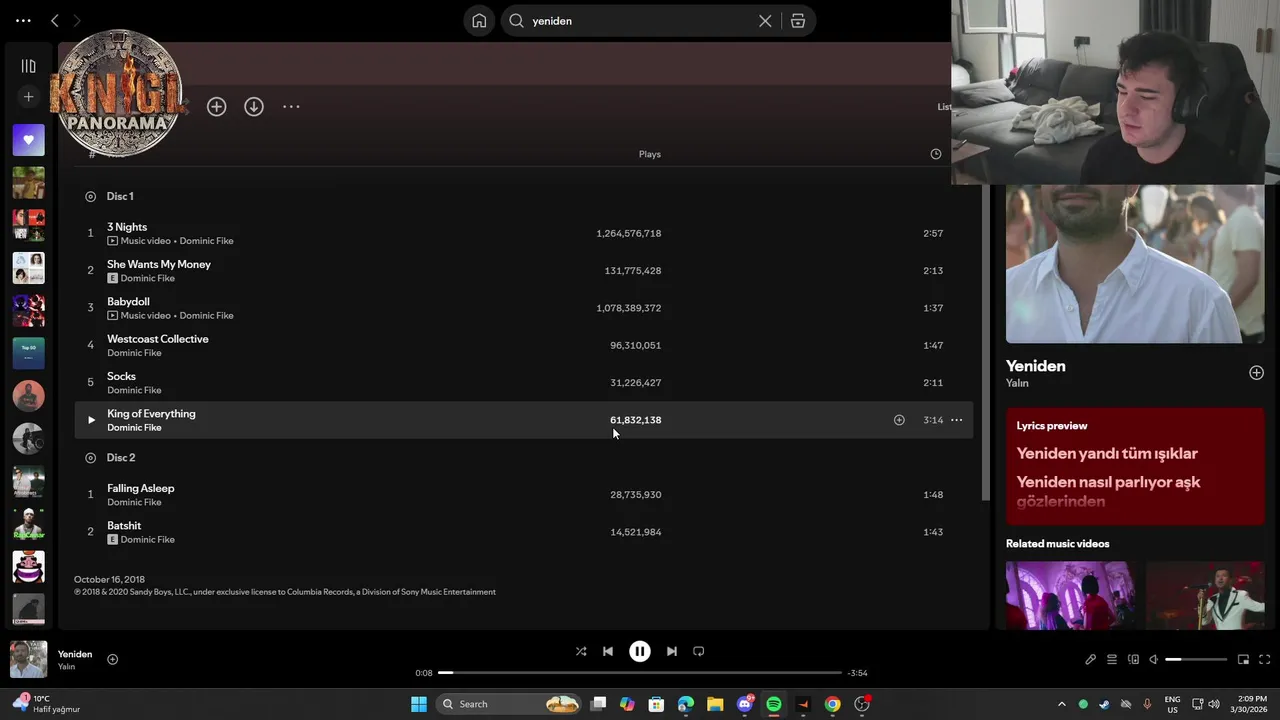Open the Browse icon beside search field
The width and height of the screenshot is (1280, 720).
point(798,21)
